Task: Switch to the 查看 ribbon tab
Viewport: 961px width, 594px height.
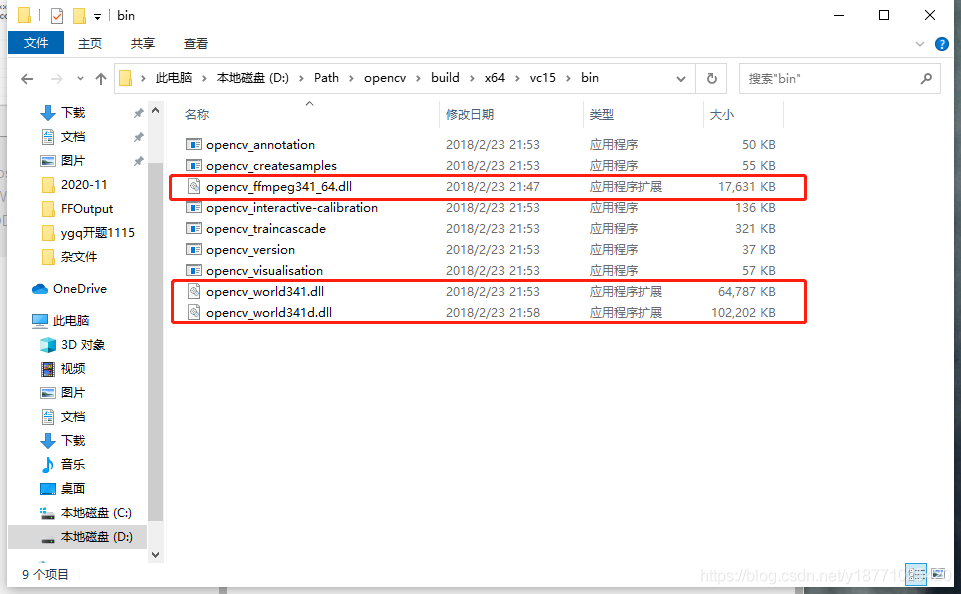Action: [x=196, y=44]
